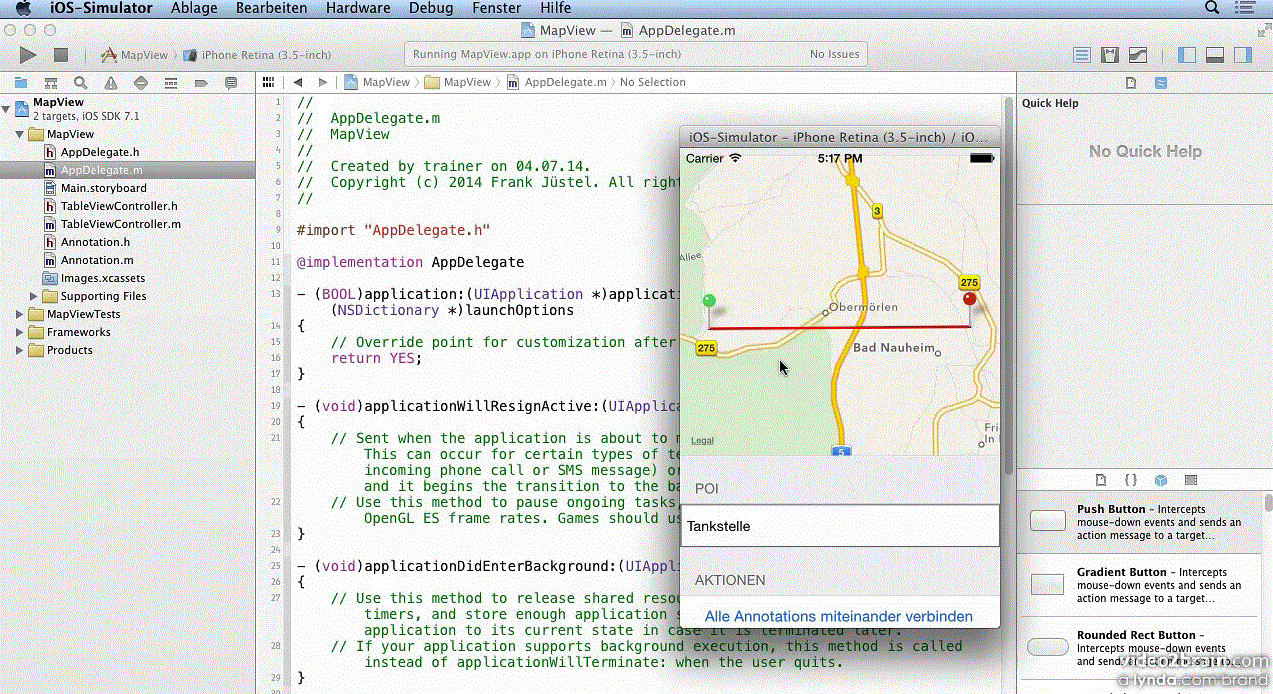Open Annotation.h file
The image size is (1273, 694).
pyautogui.click(x=95, y=242)
